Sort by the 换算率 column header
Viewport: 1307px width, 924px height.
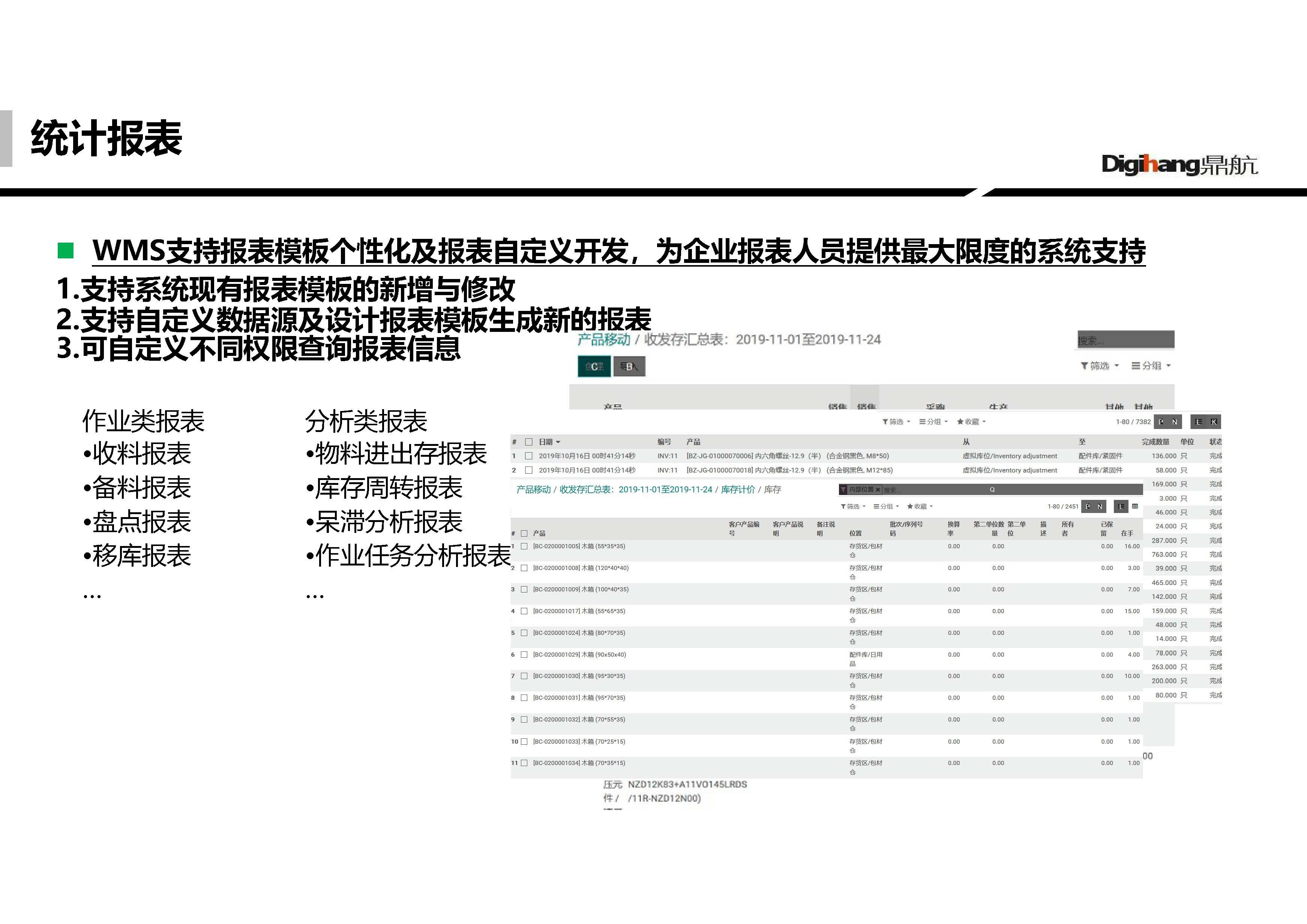(x=953, y=529)
